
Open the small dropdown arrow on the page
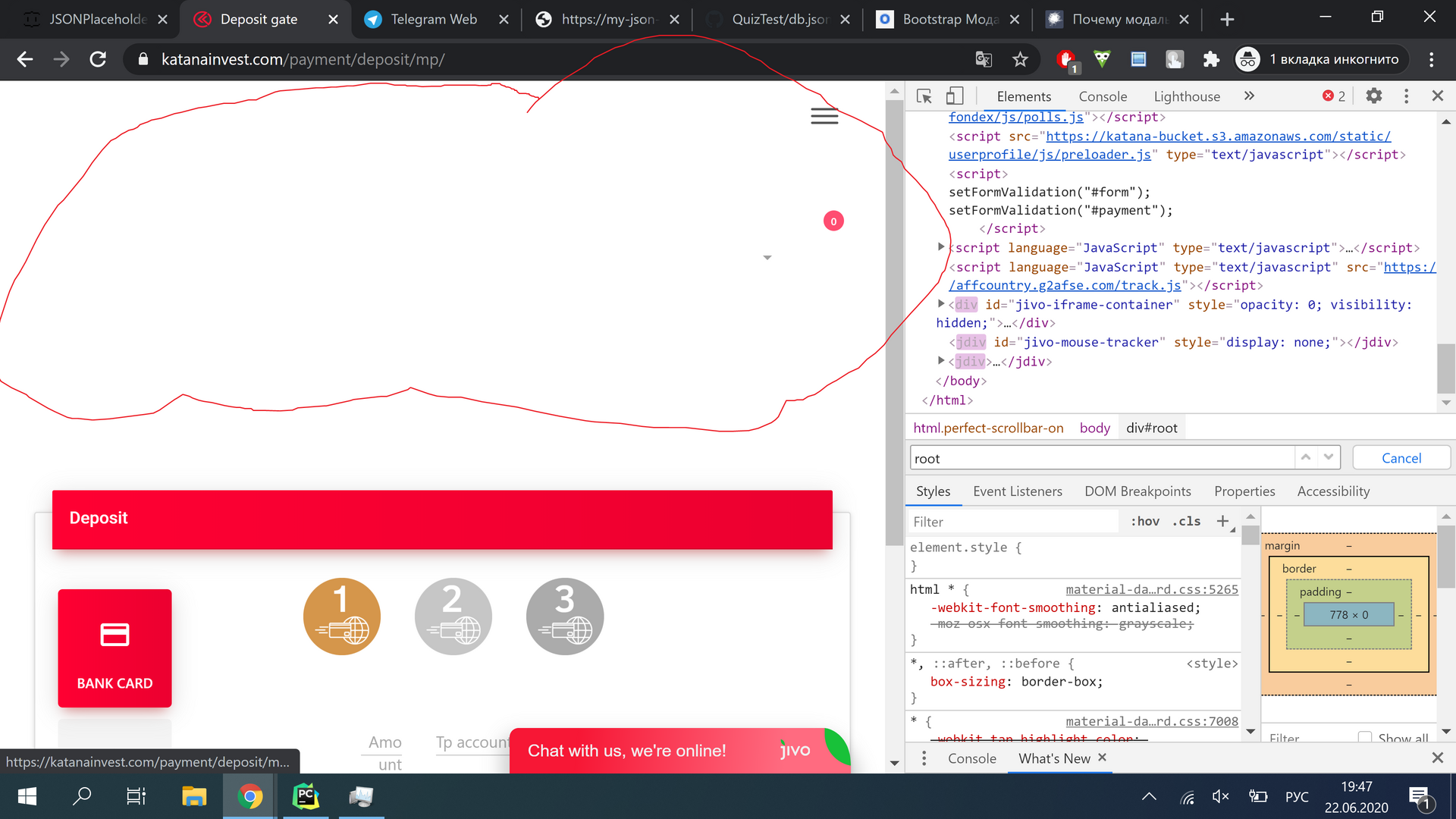tap(767, 258)
